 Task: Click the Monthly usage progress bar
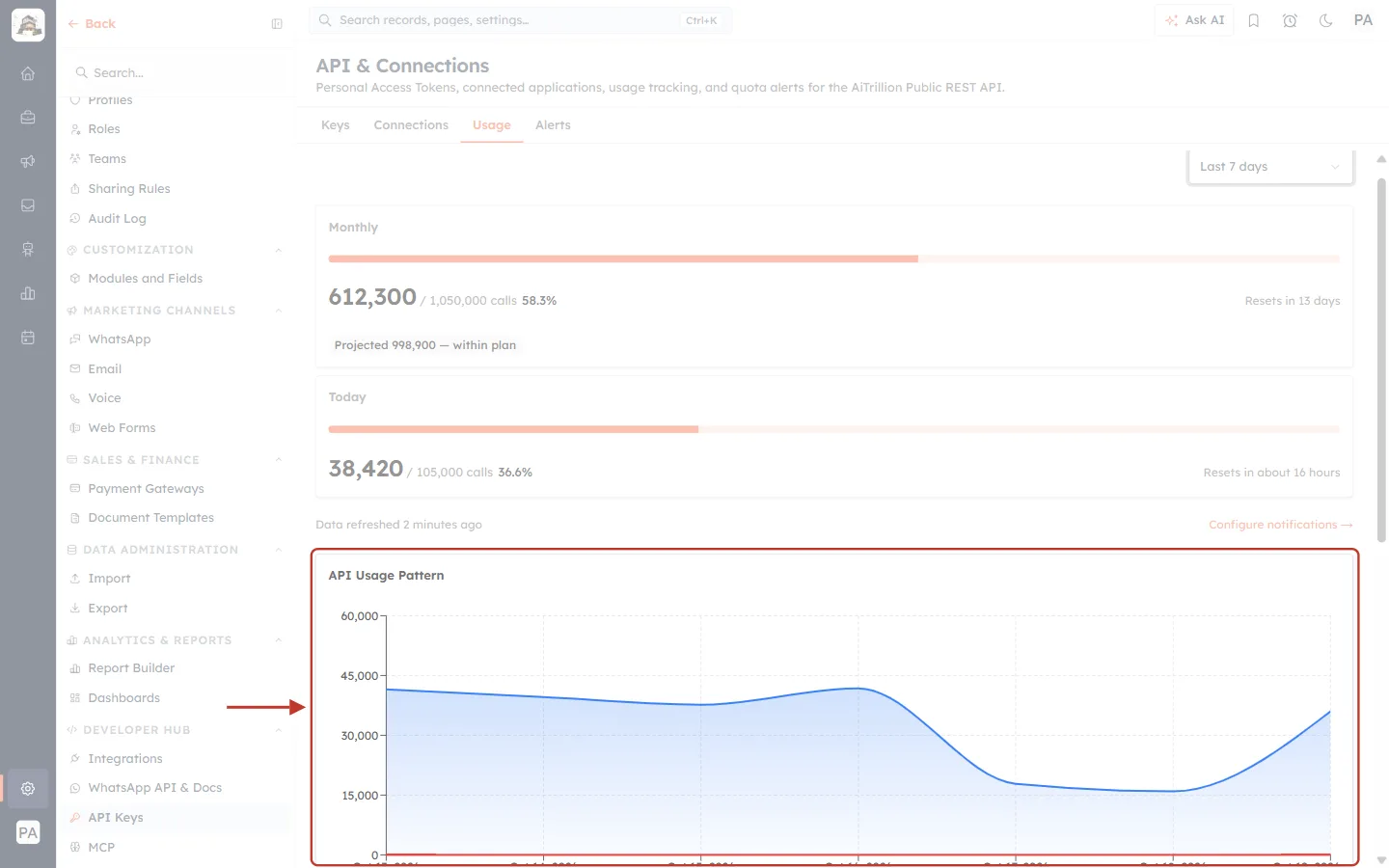[x=834, y=258]
